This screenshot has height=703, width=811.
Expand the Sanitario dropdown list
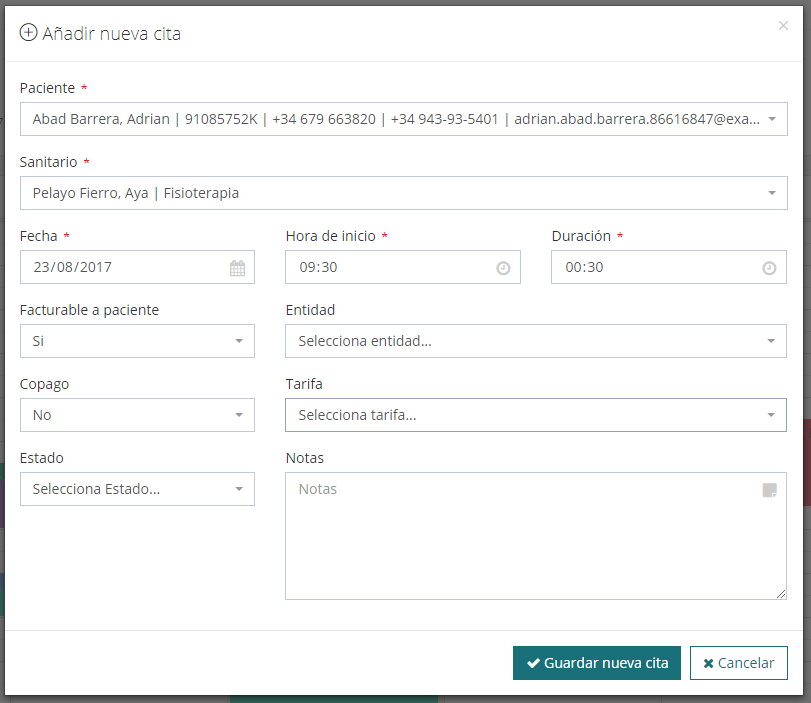[403, 193]
